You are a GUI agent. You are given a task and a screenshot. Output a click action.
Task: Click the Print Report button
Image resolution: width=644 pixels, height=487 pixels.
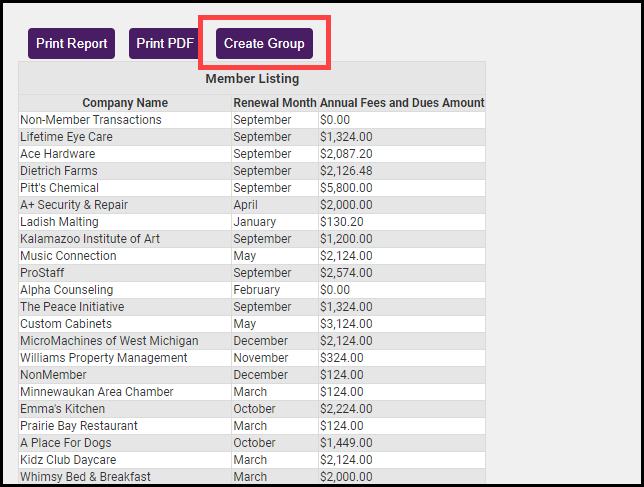(x=72, y=44)
